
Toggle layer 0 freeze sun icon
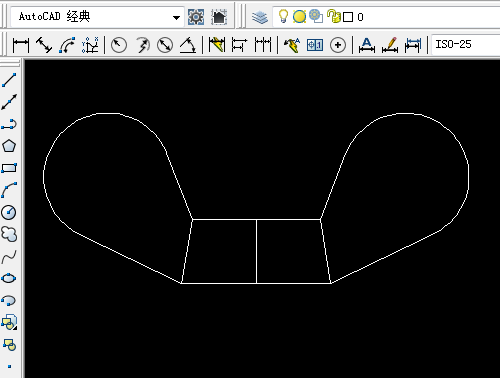coord(299,16)
